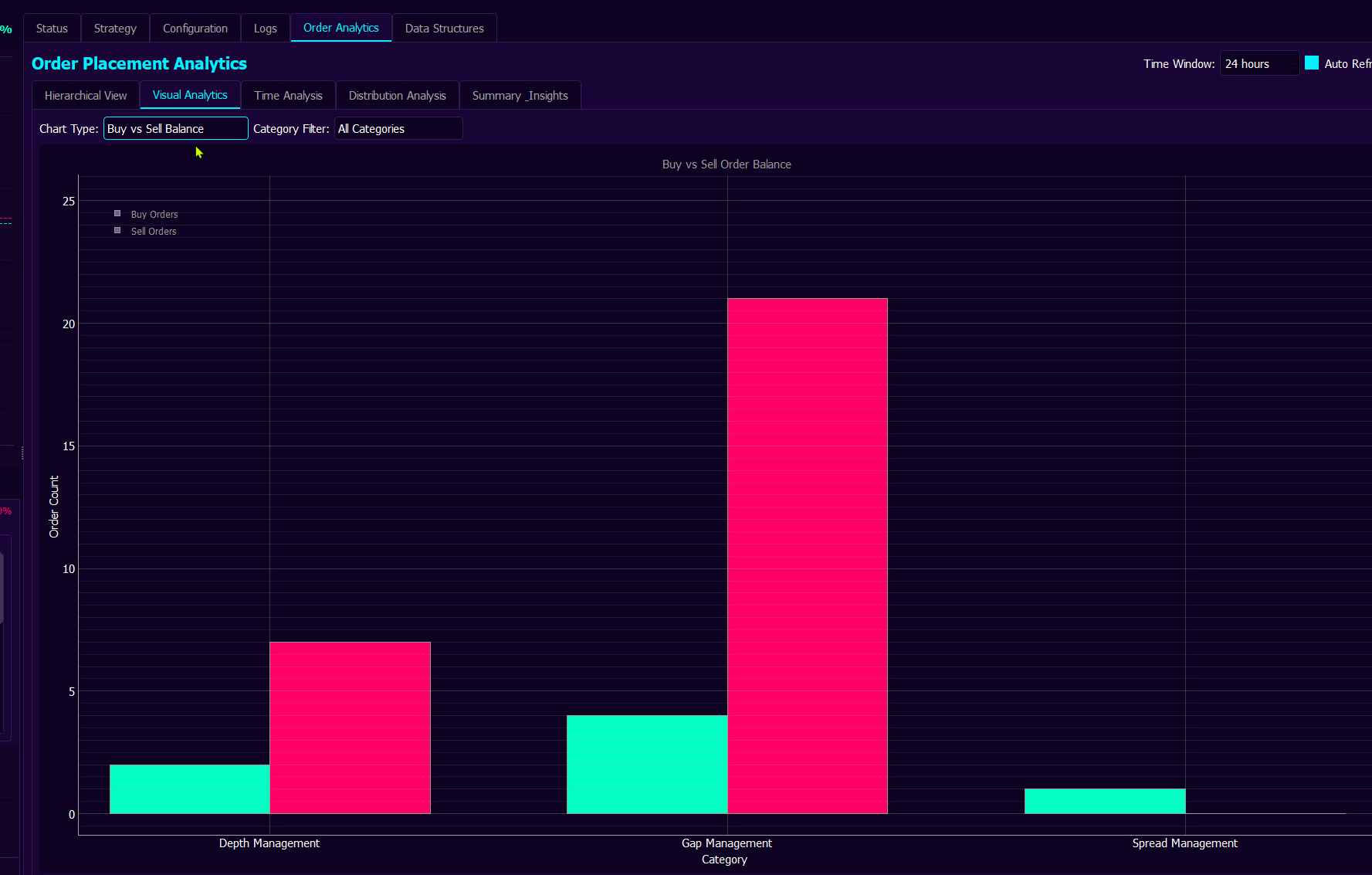Click the Sell Orders legend marker
Screen dimensions: 1372x875
tap(117, 231)
